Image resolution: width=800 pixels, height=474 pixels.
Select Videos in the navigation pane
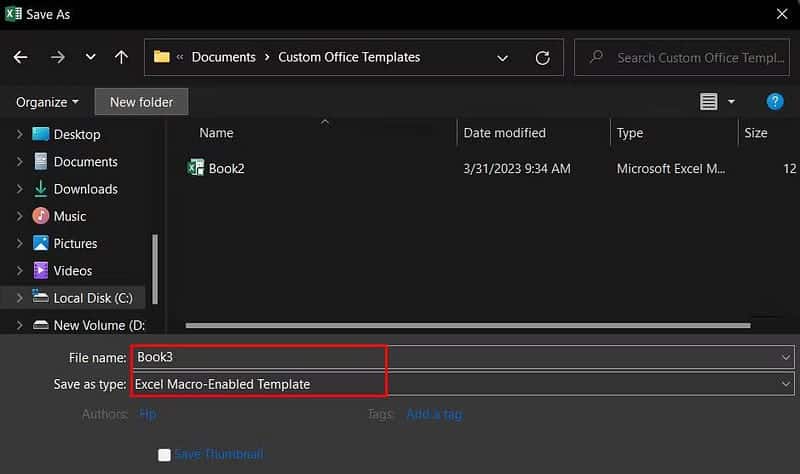[x=72, y=271]
